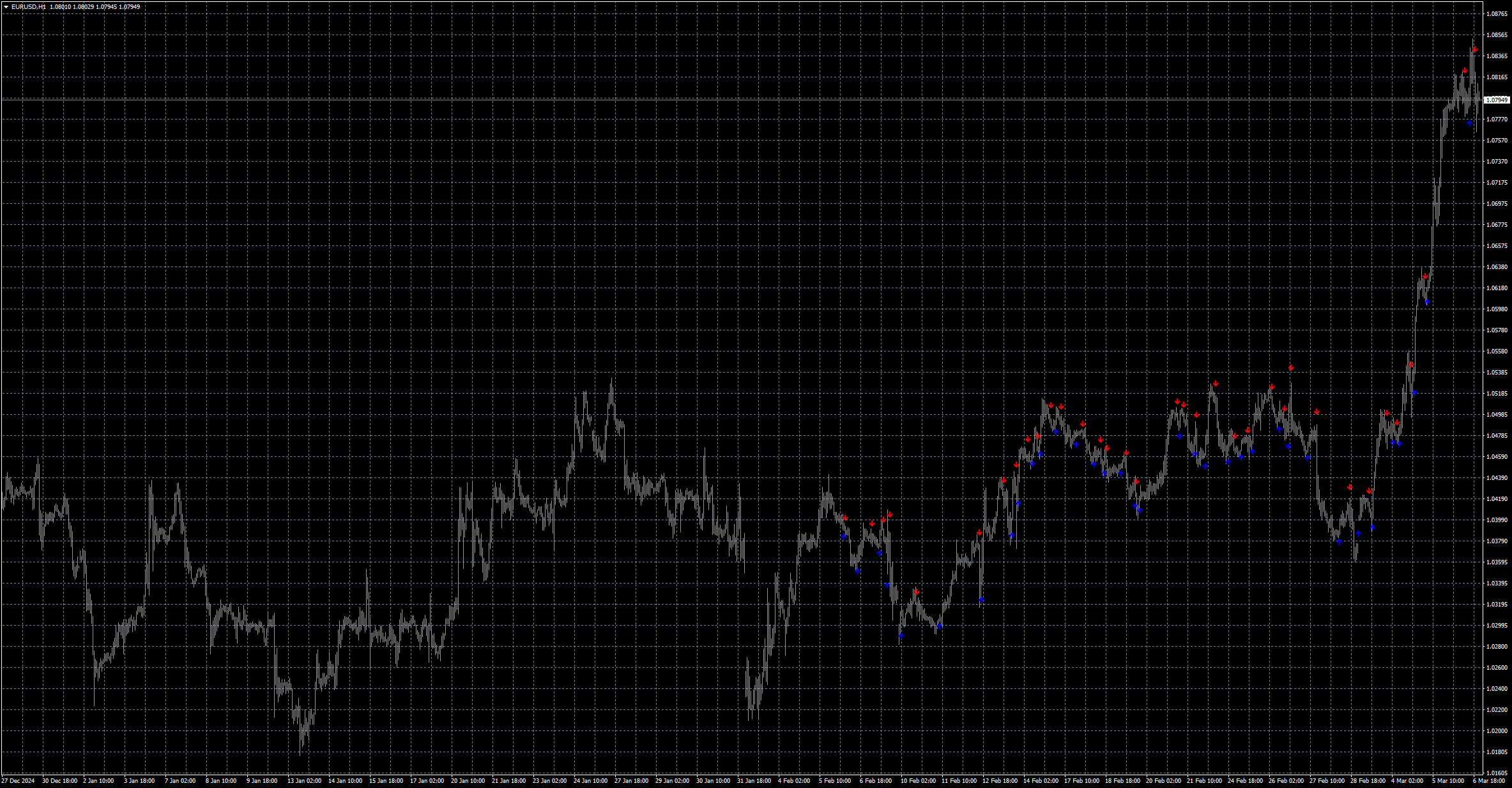Click the 30 Dec 18:00 time axis label
The height and width of the screenshot is (788, 1512).
point(60,781)
